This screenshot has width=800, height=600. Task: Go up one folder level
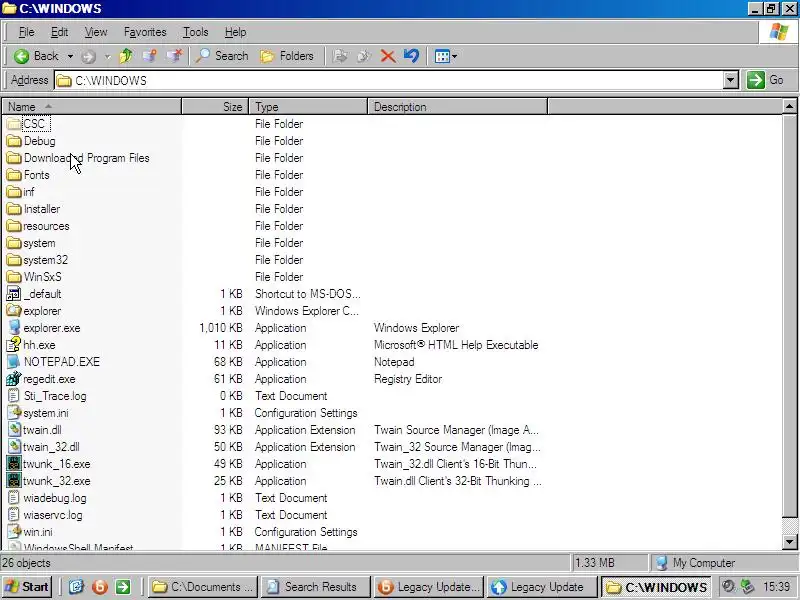[126, 56]
